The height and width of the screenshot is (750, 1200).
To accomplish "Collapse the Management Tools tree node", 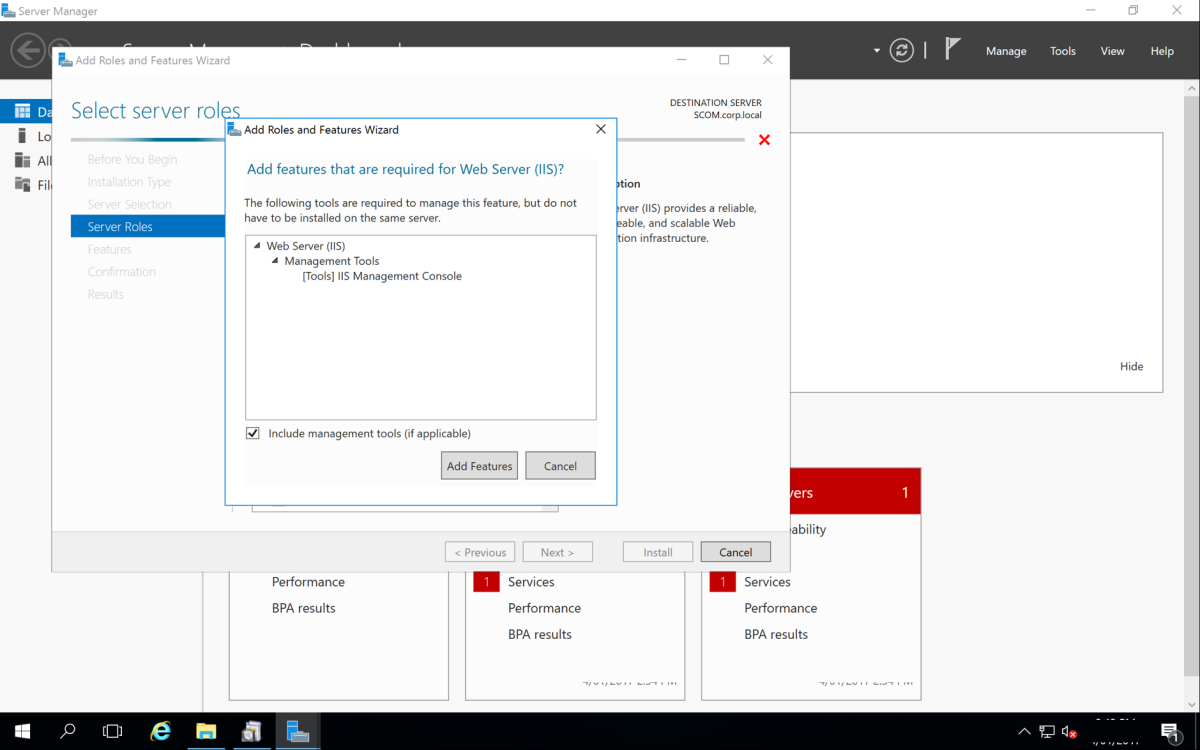I will tap(274, 260).
